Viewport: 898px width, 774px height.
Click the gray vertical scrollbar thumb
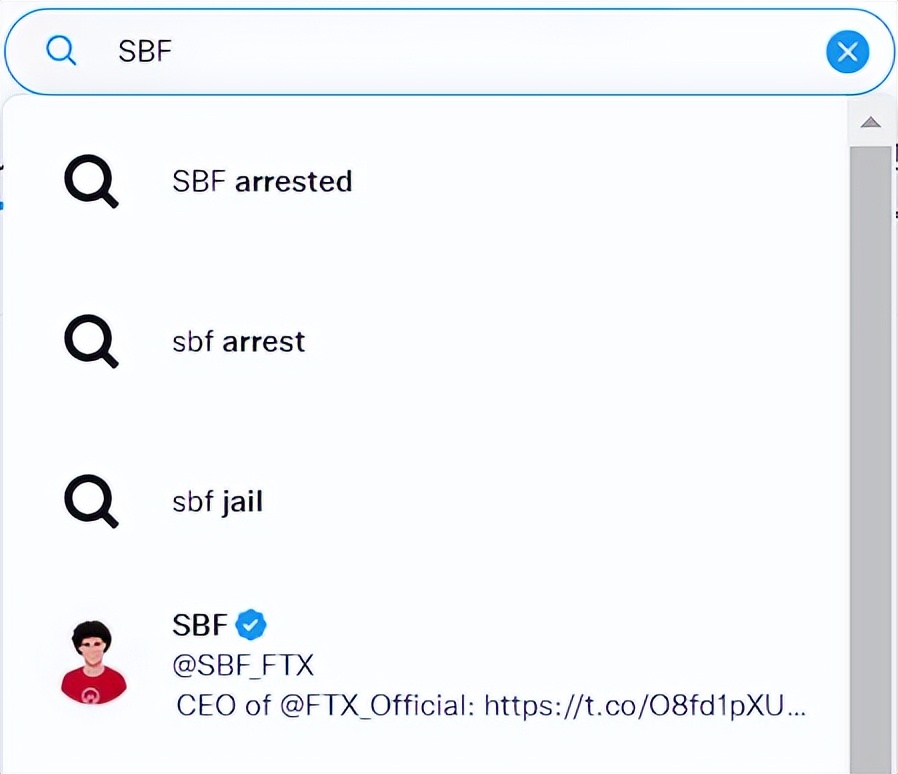tap(870, 450)
